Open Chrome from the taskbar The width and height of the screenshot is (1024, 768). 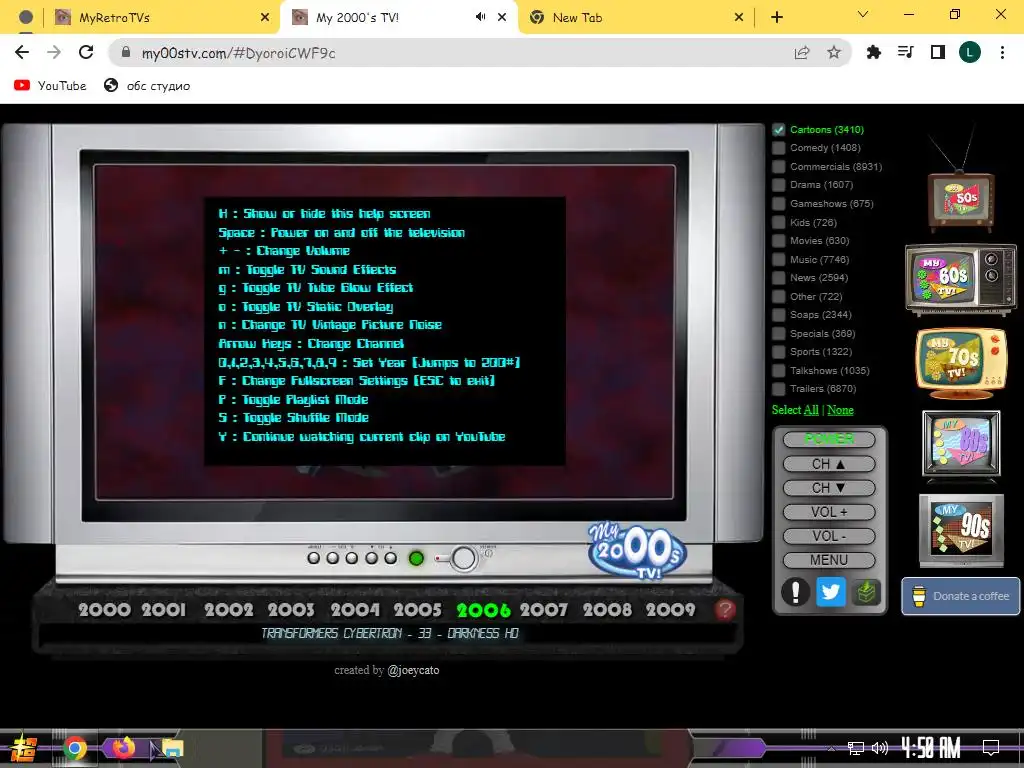click(x=75, y=748)
